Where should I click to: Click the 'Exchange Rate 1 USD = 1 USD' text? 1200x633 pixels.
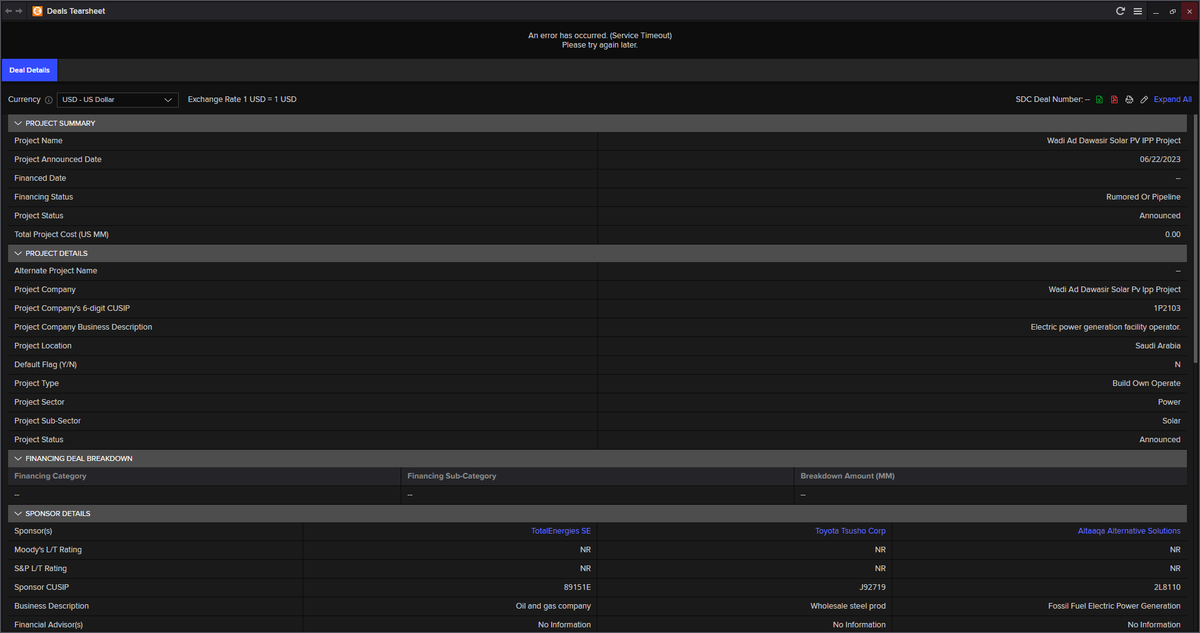(242, 100)
